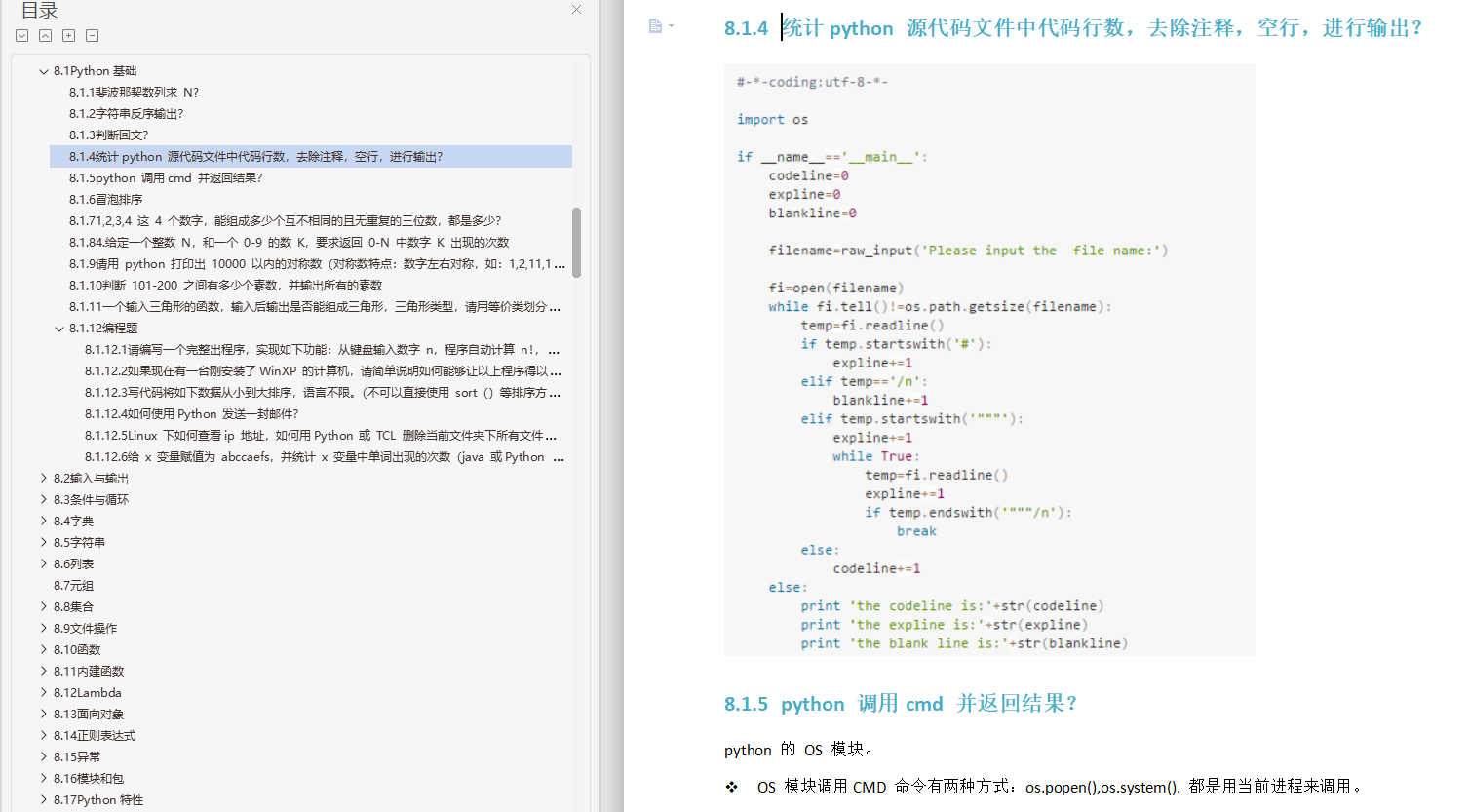The height and width of the screenshot is (812, 1469).
Task: Go to 8.1.12.1请编写一个完整出程序 entry
Action: tap(322, 350)
